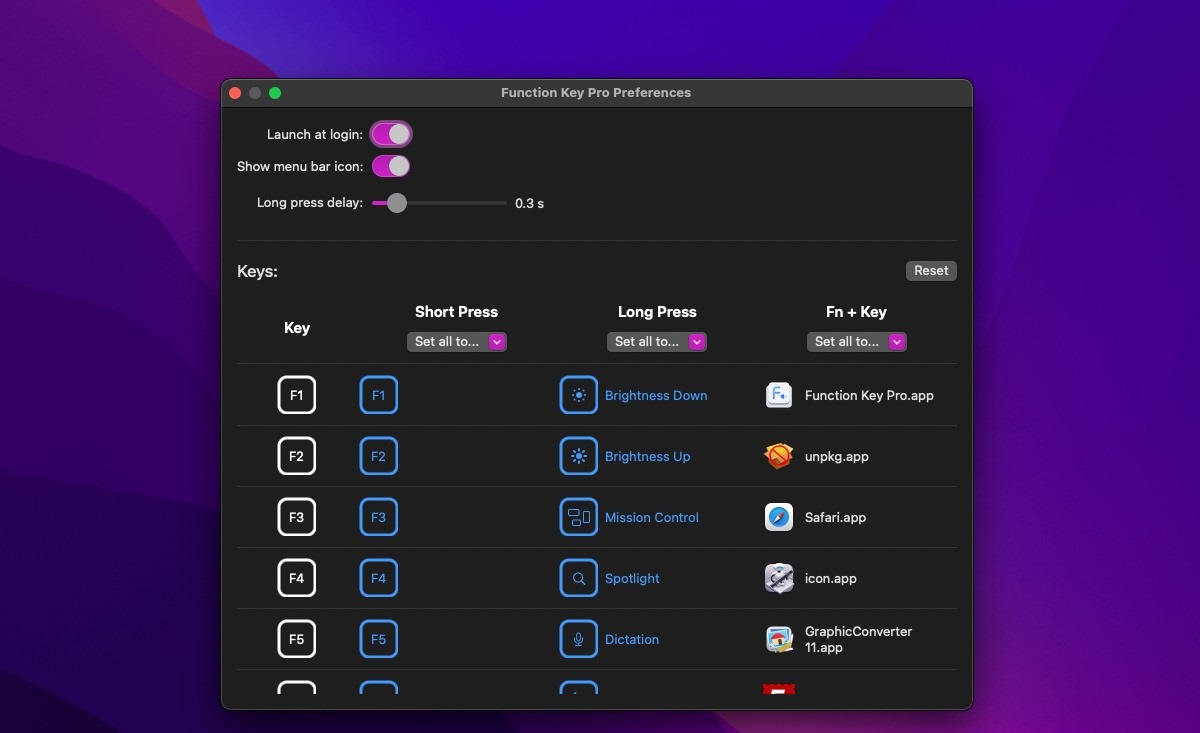Click the Safari.app label

point(835,517)
